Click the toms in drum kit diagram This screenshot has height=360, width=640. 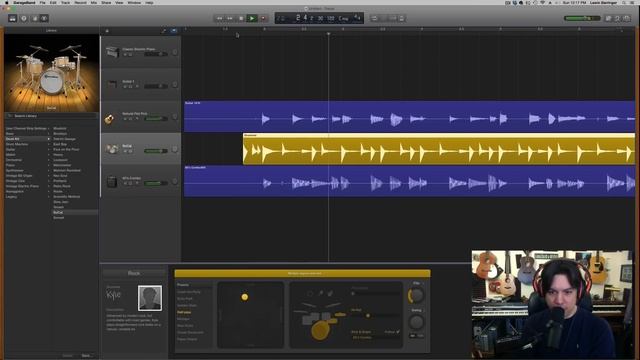pyautogui.click(x=317, y=318)
